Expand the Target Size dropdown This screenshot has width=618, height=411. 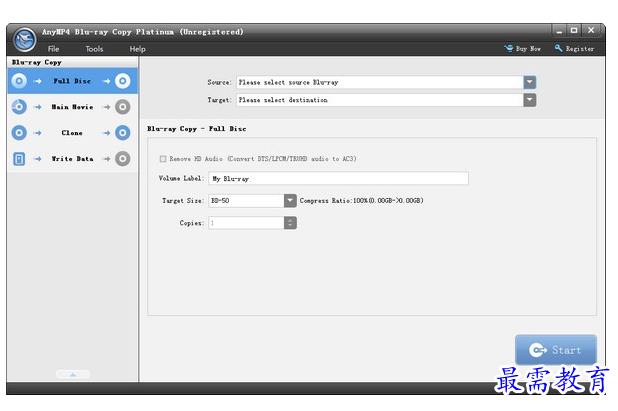[x=290, y=201]
